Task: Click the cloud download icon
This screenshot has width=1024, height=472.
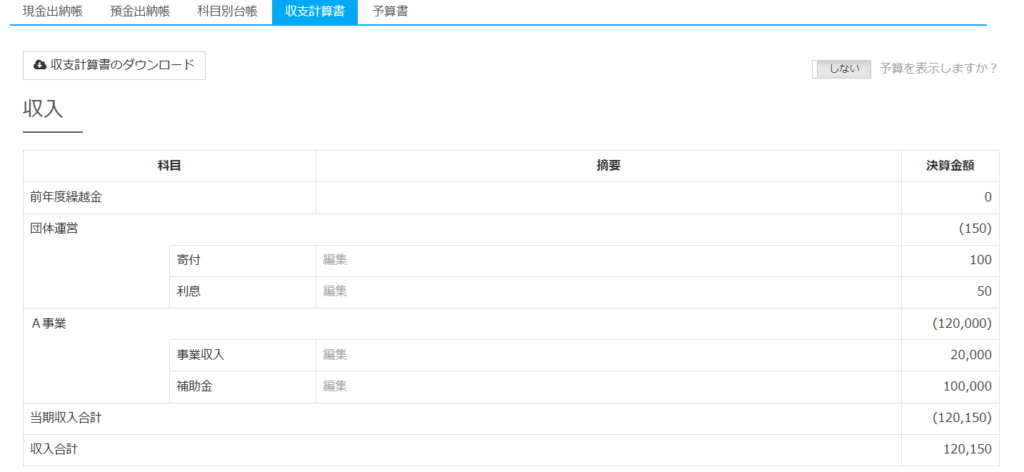Action: click(40, 65)
